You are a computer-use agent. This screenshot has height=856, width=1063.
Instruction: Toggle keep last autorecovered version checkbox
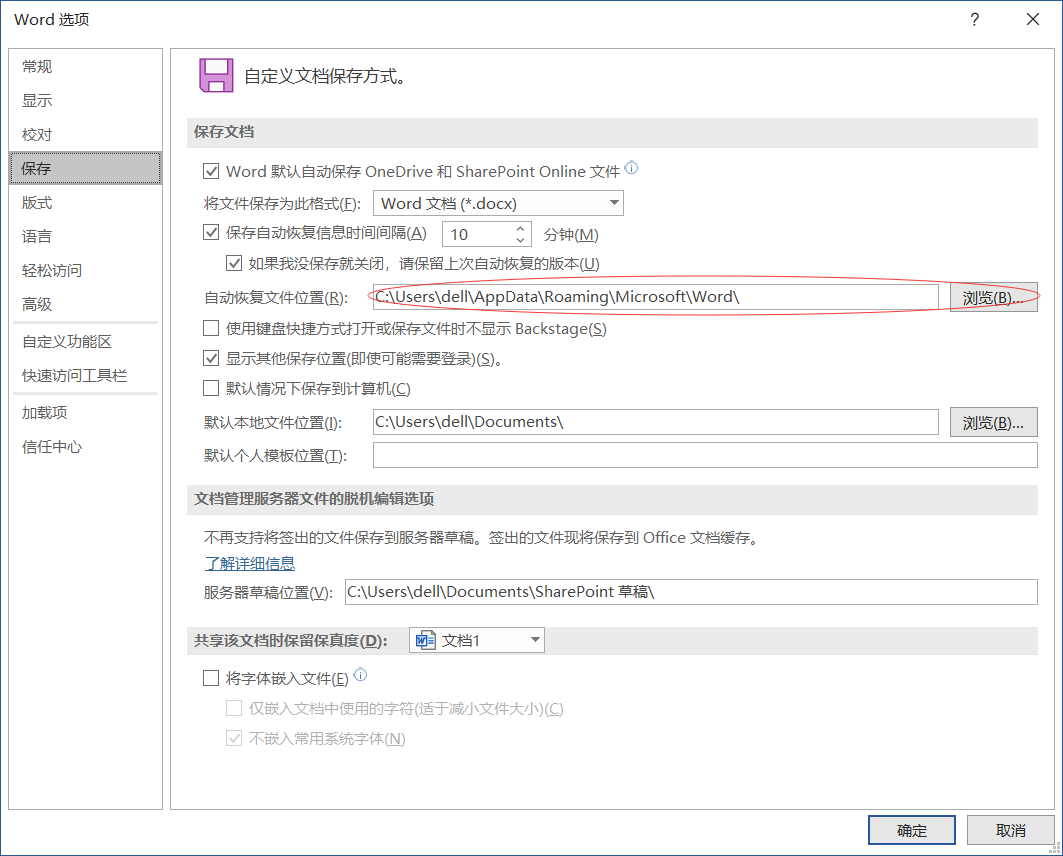[x=234, y=263]
